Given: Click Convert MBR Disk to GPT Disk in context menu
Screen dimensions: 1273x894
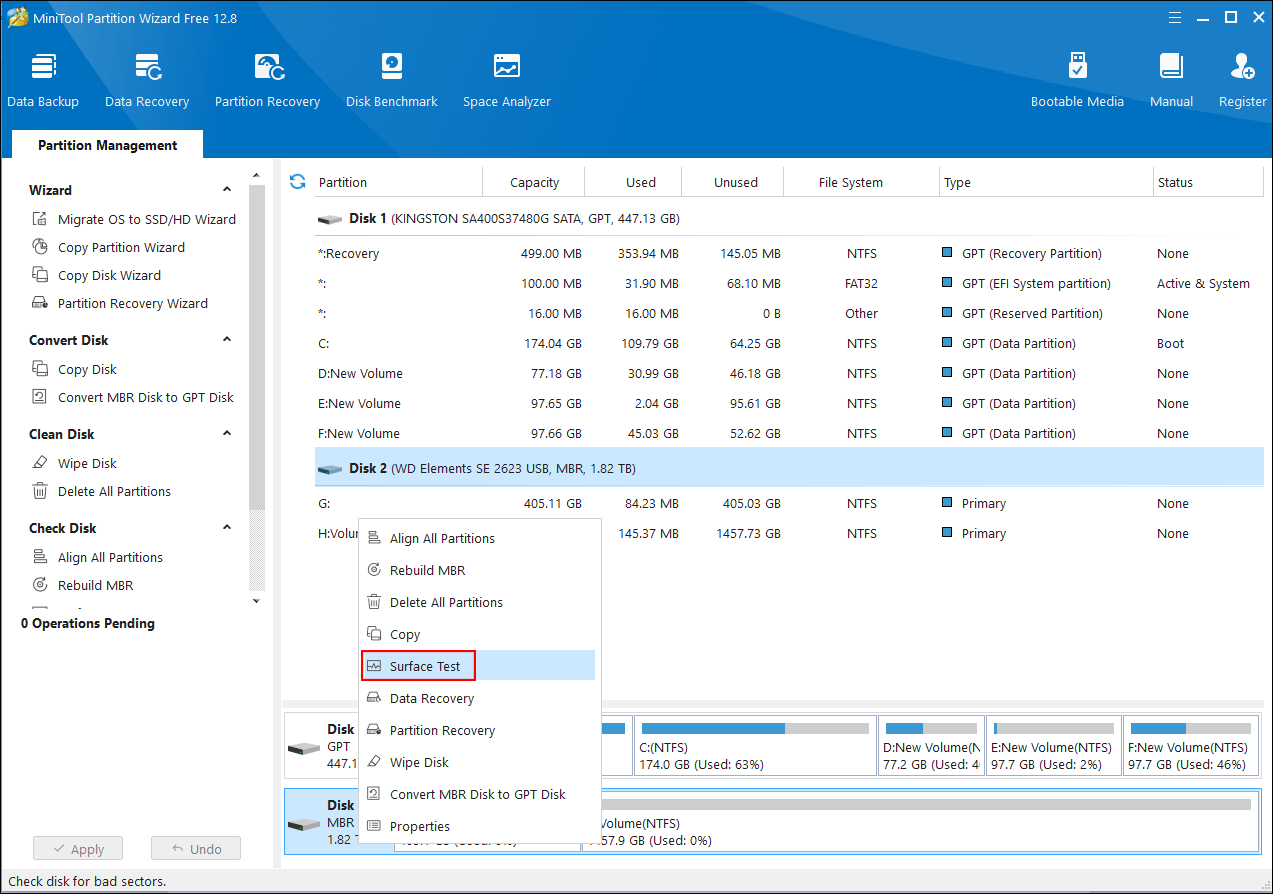Looking at the screenshot, I should (x=478, y=794).
